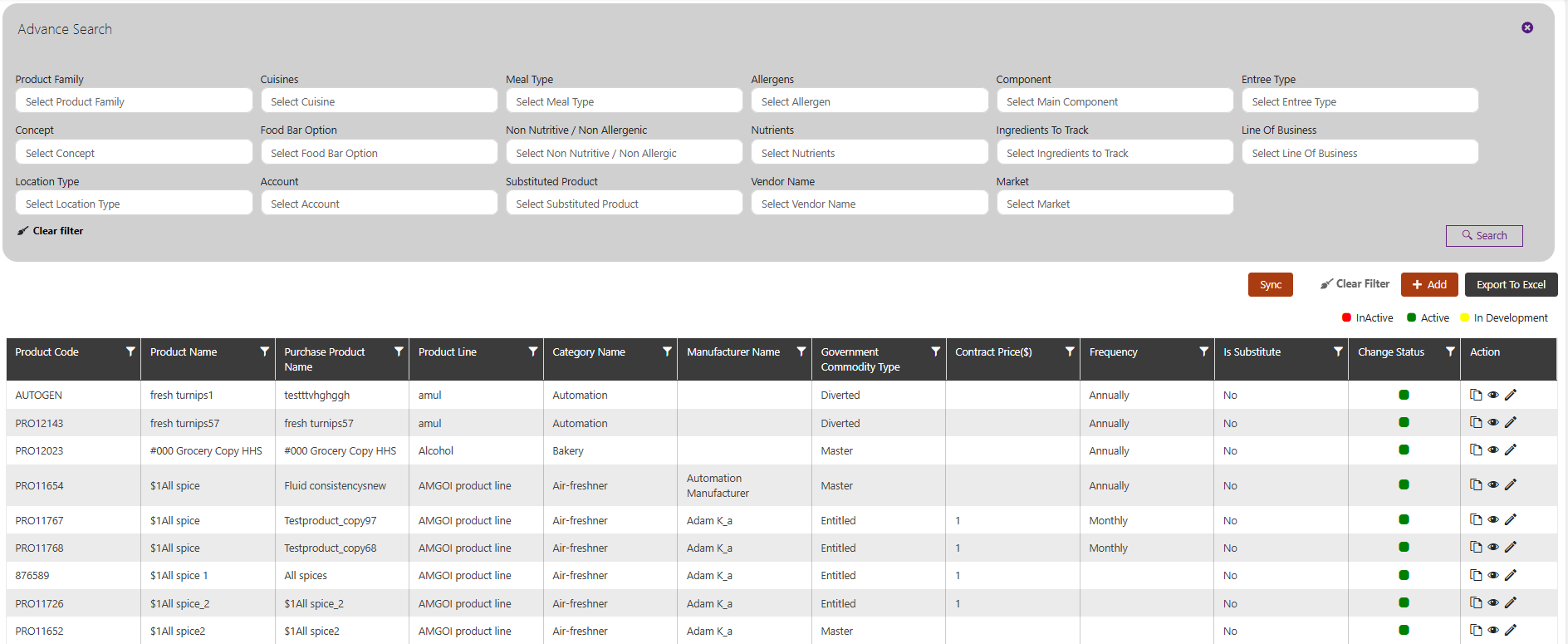Filter the Purchase Product Name column
1568x644 pixels.
[x=399, y=351]
